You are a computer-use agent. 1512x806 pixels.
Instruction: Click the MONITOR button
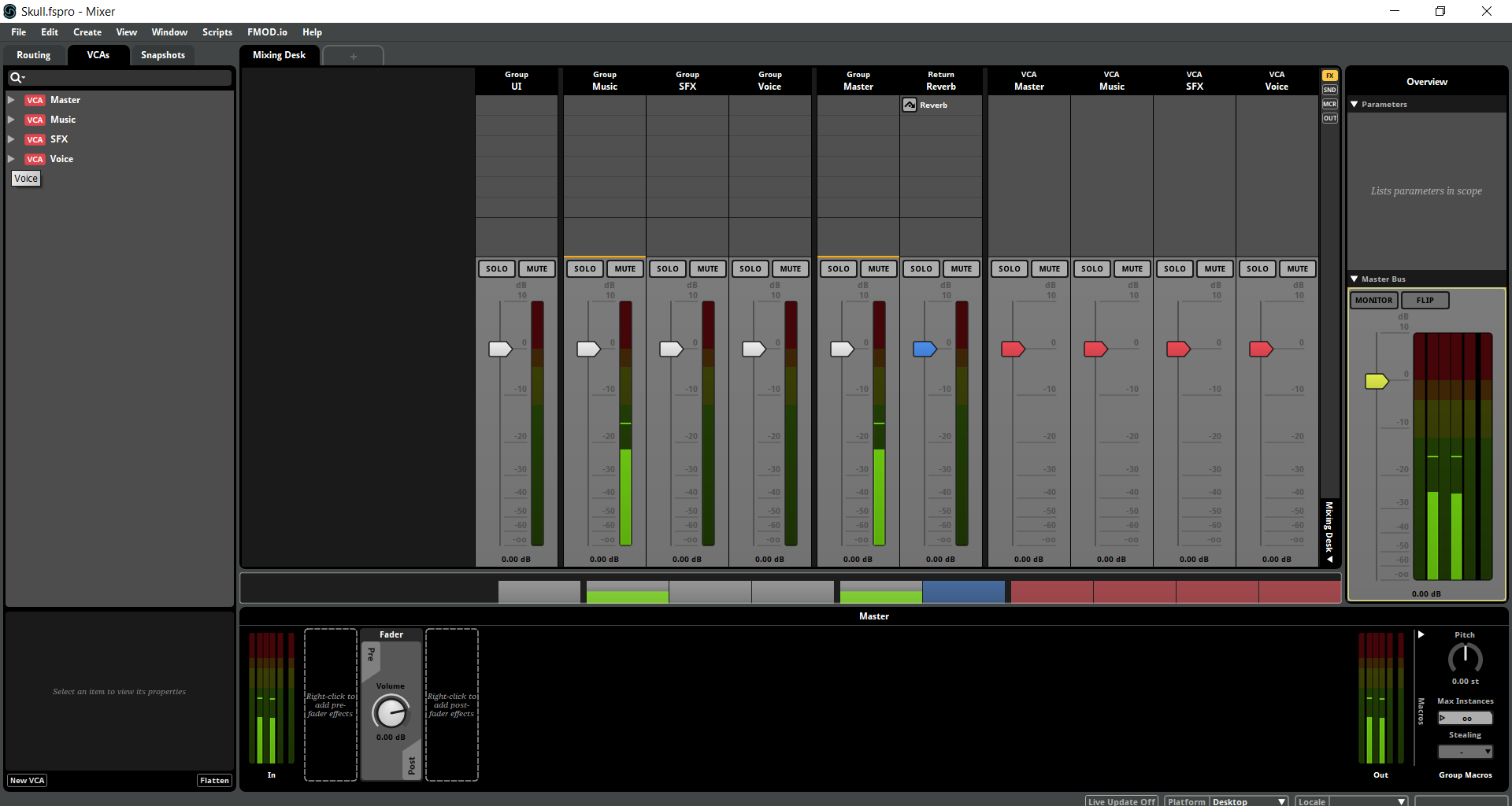click(x=1374, y=301)
